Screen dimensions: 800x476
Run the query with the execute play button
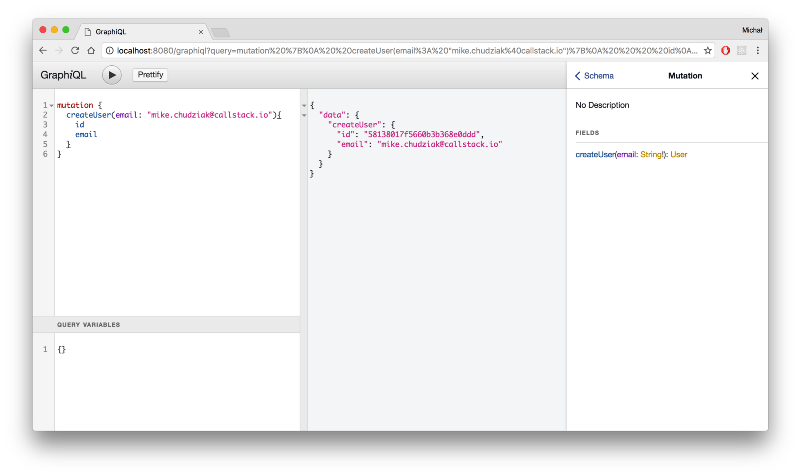[112, 75]
